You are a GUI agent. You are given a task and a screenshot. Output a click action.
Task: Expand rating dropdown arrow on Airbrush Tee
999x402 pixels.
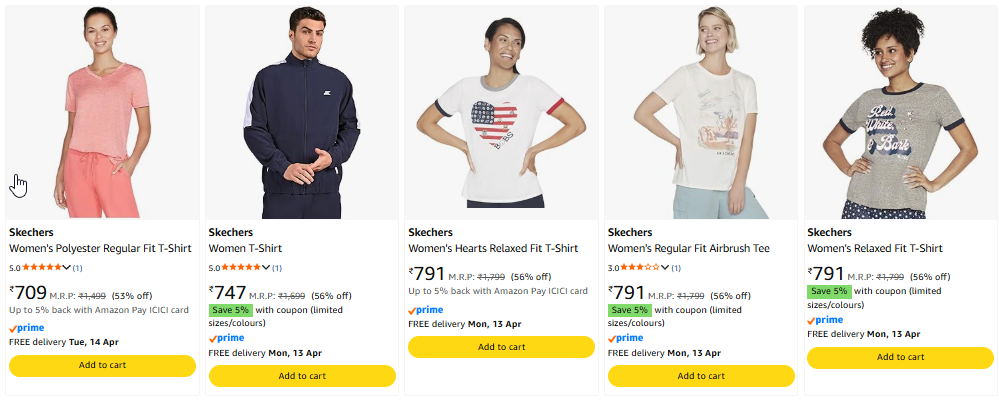point(666,268)
